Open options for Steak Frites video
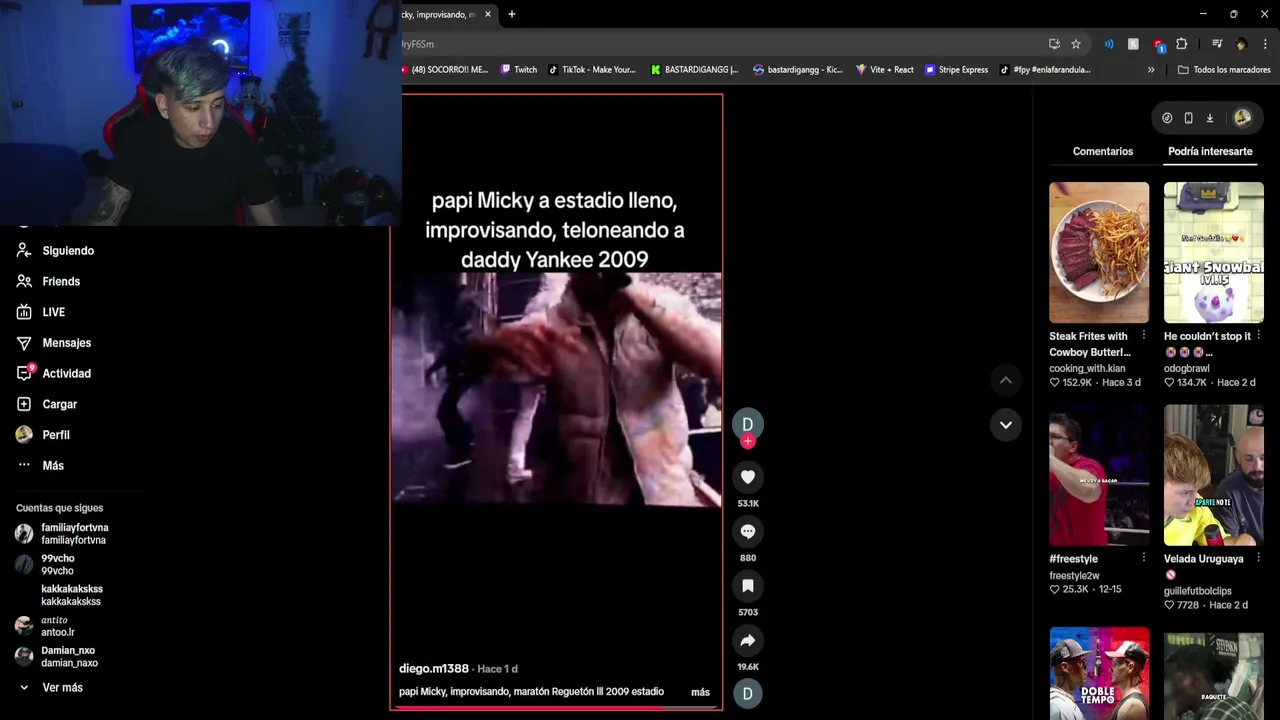This screenshot has height=720, width=1280. point(1144,336)
